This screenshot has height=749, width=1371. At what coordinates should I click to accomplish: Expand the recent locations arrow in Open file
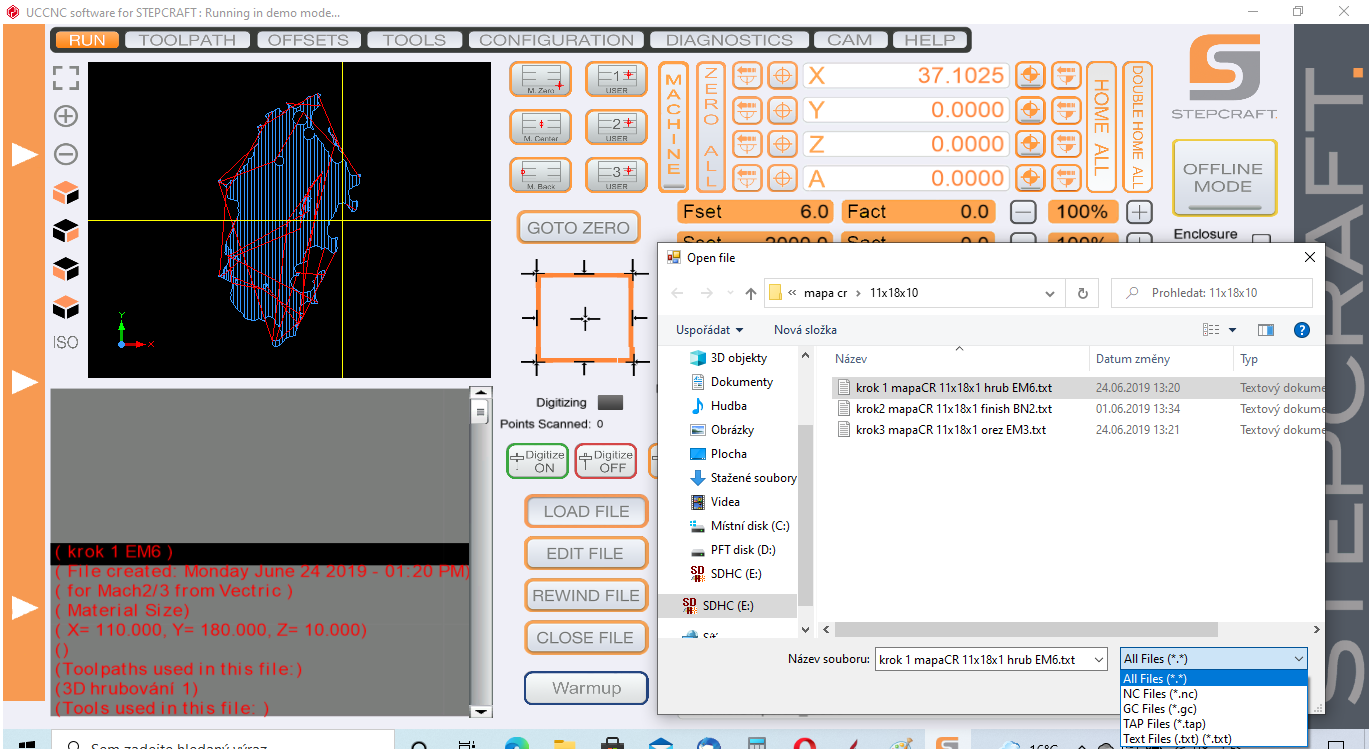tap(732, 294)
